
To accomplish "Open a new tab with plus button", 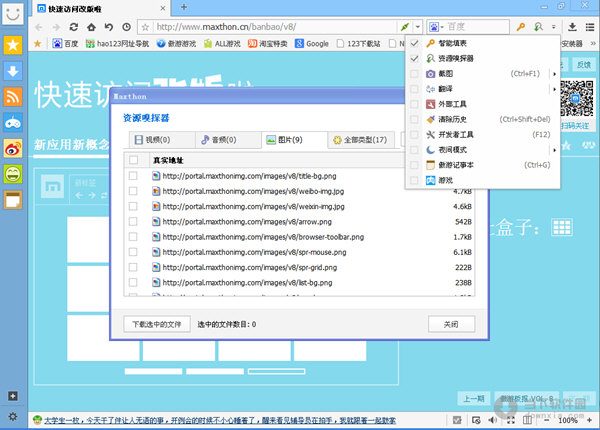I will click(x=184, y=7).
